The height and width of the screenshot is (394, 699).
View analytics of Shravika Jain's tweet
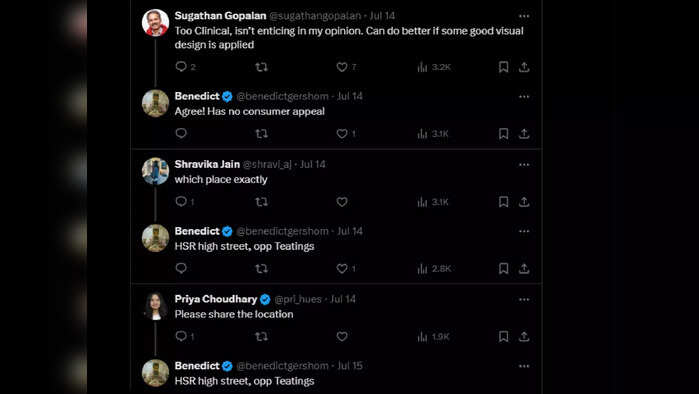point(433,202)
